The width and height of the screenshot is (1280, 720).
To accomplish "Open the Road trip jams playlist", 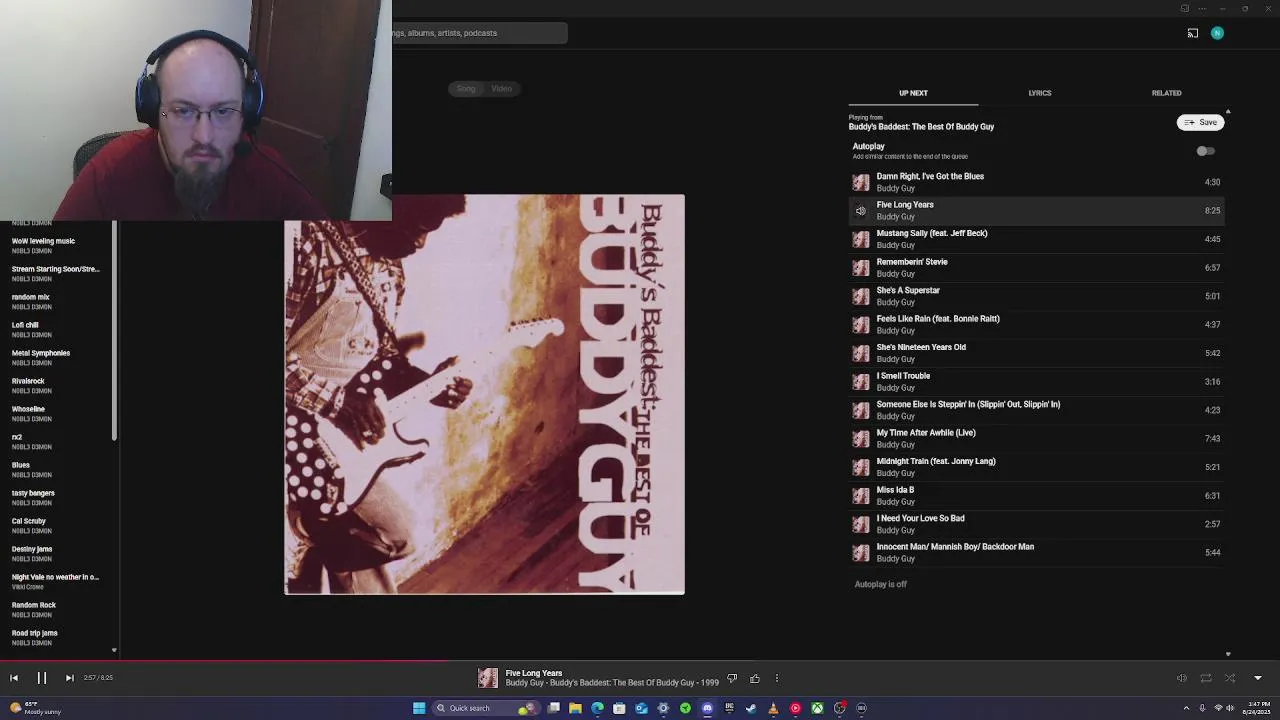I will [x=35, y=633].
